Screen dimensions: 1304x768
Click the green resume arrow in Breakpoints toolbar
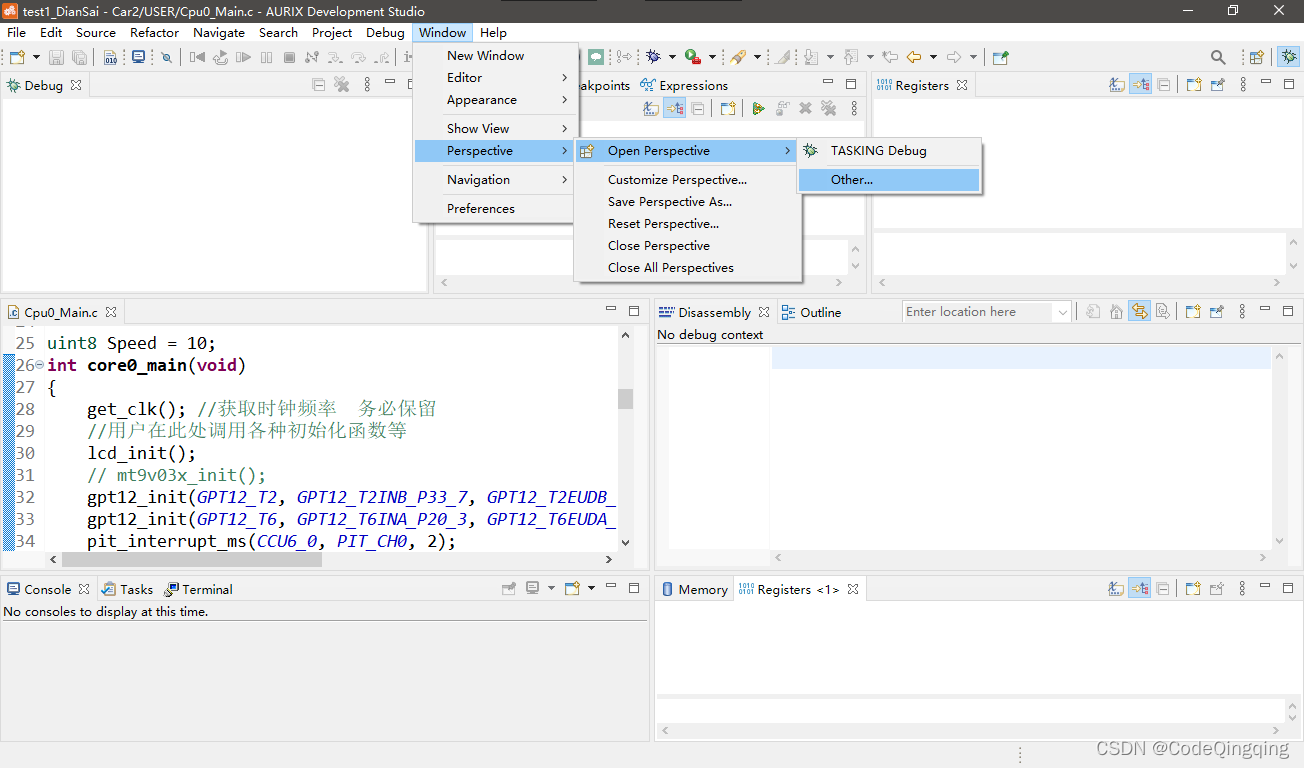(x=759, y=108)
